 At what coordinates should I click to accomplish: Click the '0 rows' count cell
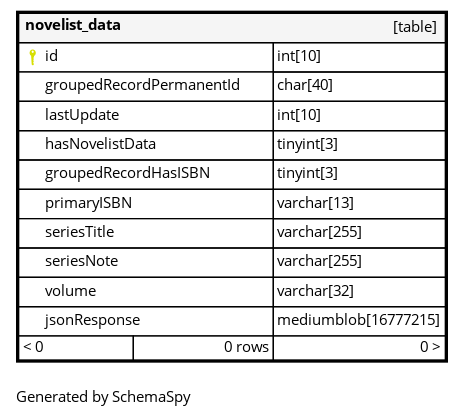tap(203, 348)
